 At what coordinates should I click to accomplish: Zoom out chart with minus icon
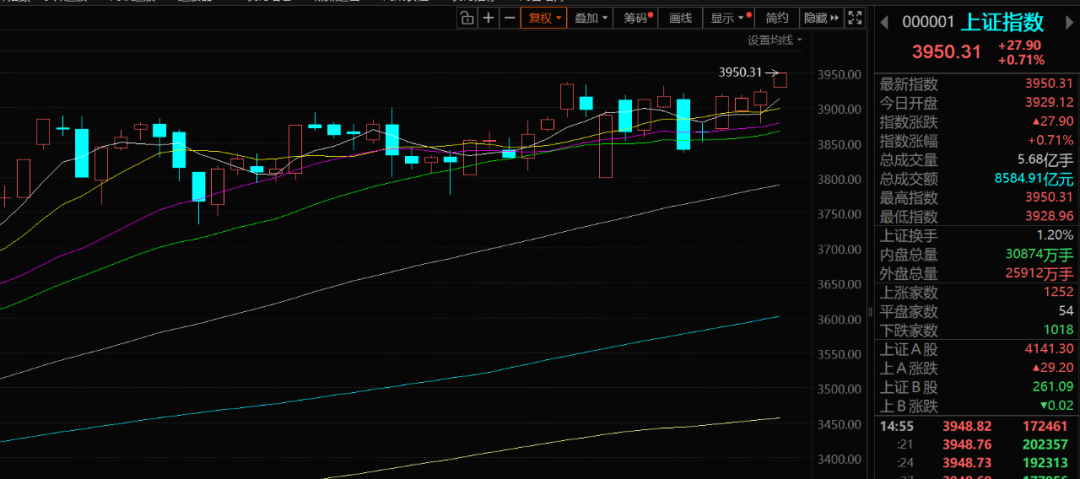click(x=510, y=18)
